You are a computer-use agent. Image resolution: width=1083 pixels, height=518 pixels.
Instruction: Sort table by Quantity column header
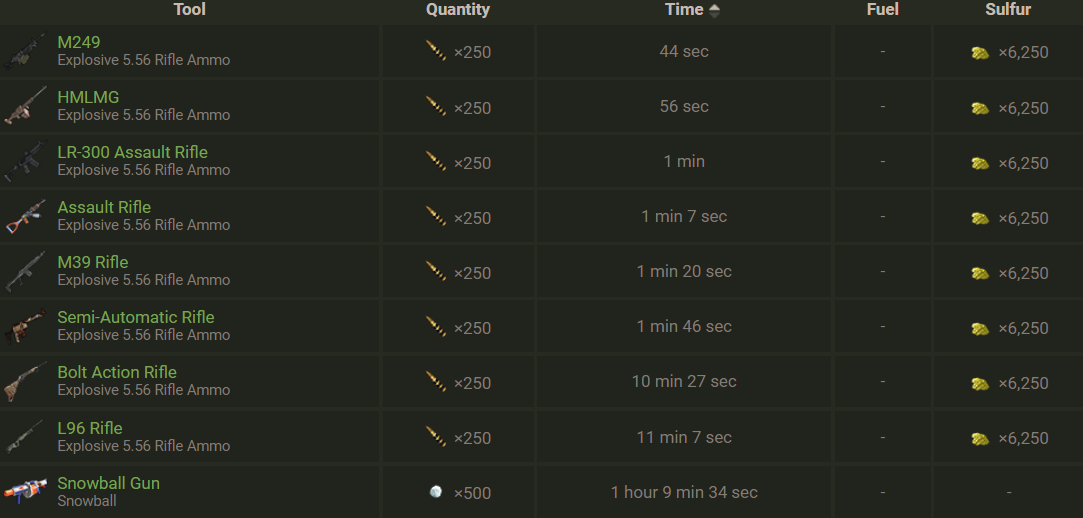pos(458,10)
